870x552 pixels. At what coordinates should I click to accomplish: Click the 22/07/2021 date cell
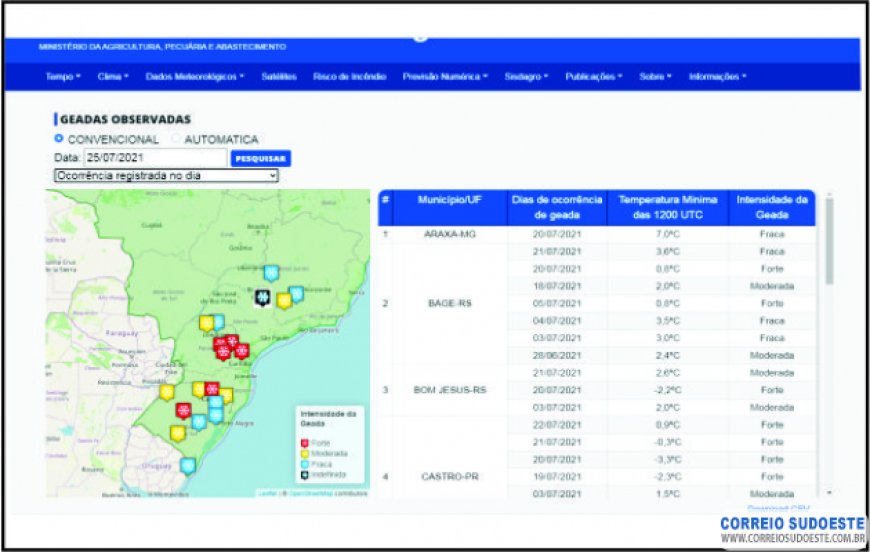click(557, 425)
